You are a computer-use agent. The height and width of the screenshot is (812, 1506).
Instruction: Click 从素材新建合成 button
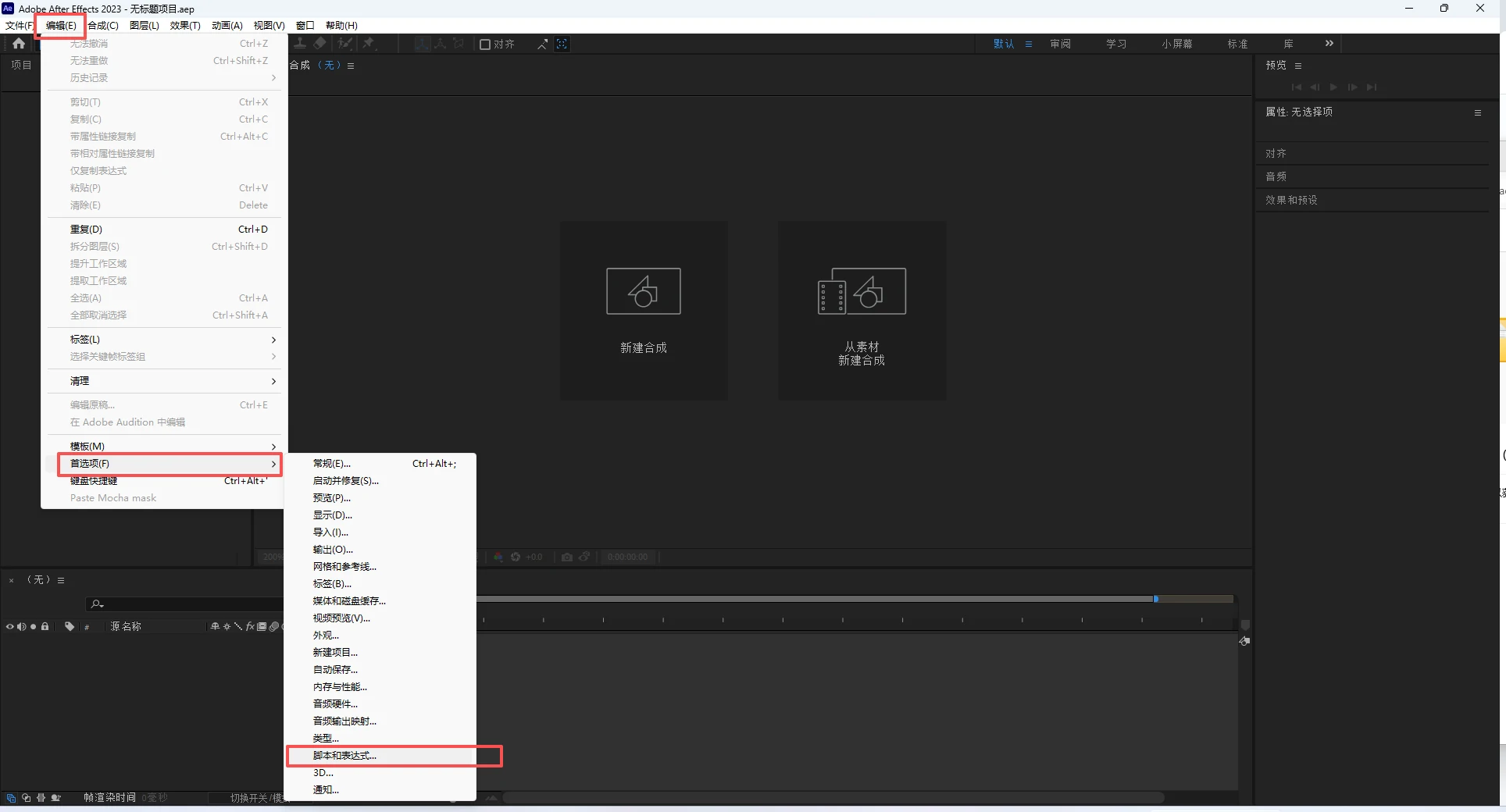pos(861,311)
